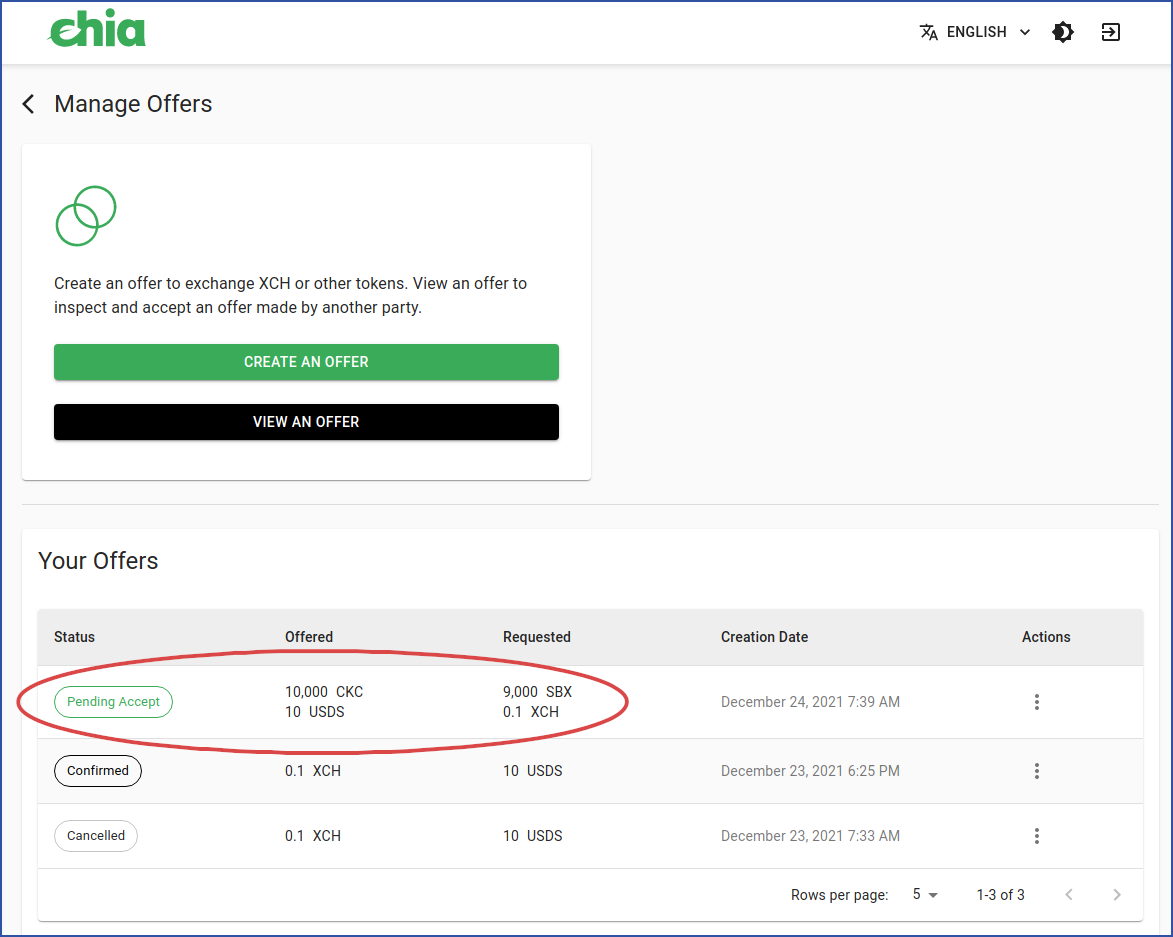Click the Confirmed status chip
This screenshot has height=937, width=1173.
click(97, 771)
